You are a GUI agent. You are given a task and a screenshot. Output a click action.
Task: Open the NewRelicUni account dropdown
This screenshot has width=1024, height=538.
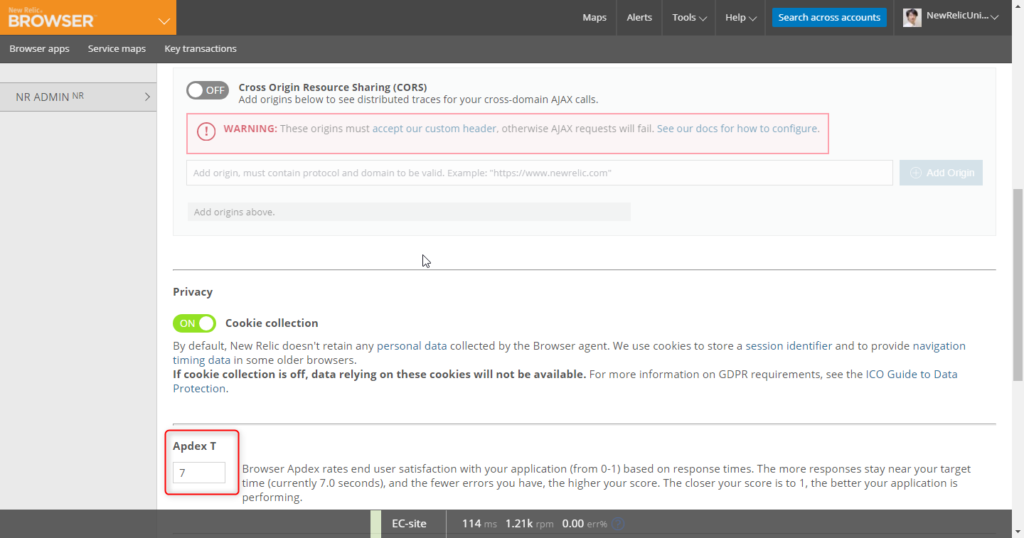point(962,16)
